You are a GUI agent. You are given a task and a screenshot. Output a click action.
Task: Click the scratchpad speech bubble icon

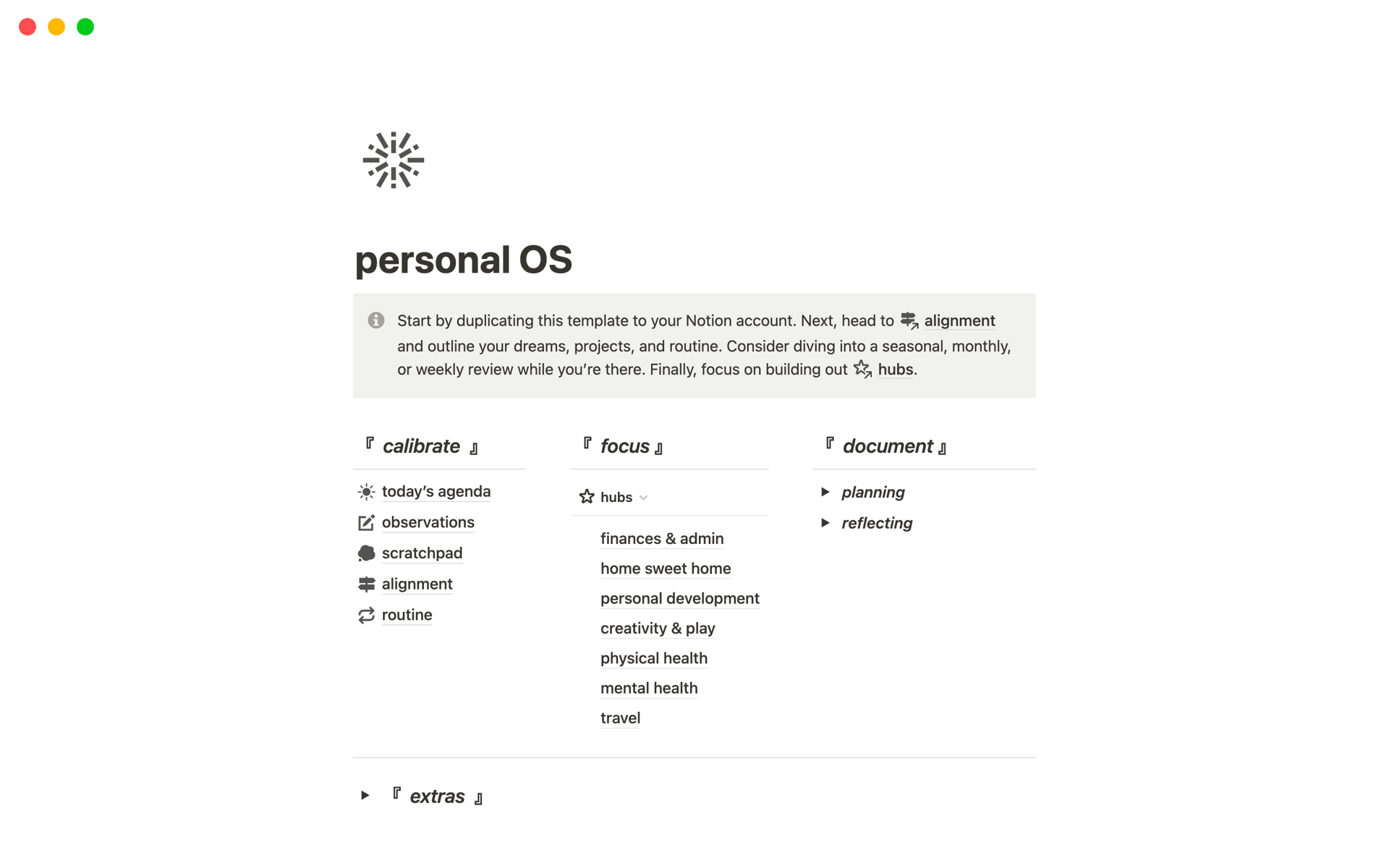[x=365, y=552]
